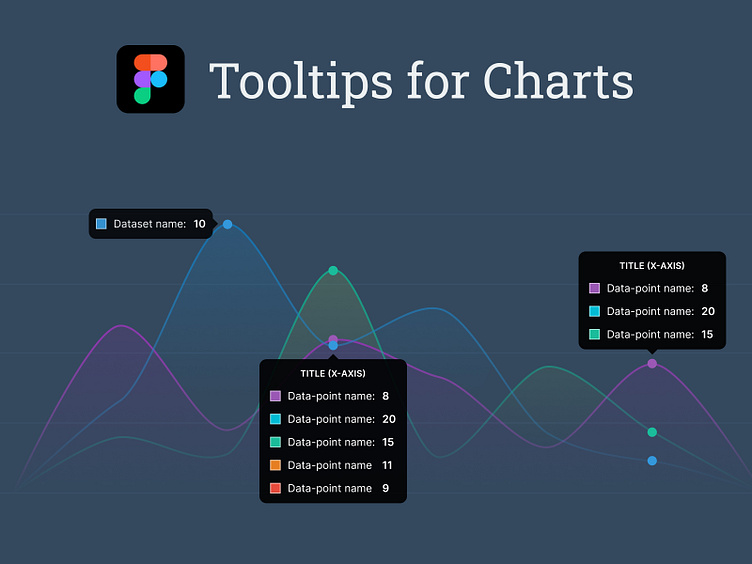The height and width of the screenshot is (564, 752).
Task: Click the green swatch in the right tooltip
Action: pyautogui.click(x=594, y=334)
